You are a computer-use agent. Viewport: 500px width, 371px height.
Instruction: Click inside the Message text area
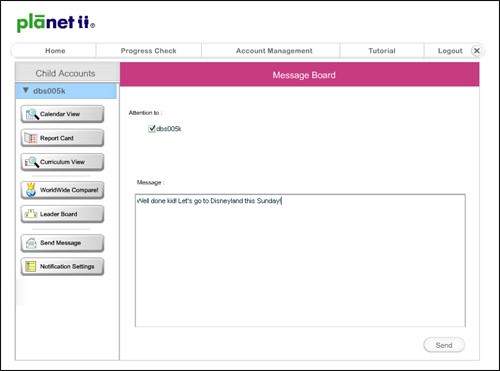point(300,260)
